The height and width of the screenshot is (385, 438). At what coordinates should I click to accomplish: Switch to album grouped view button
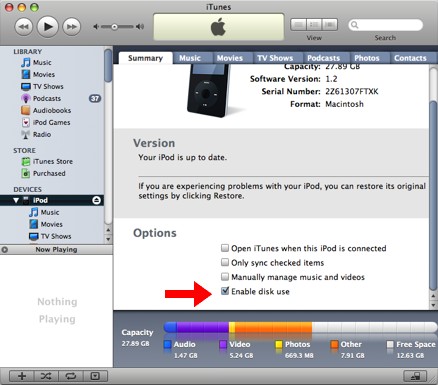(314, 25)
